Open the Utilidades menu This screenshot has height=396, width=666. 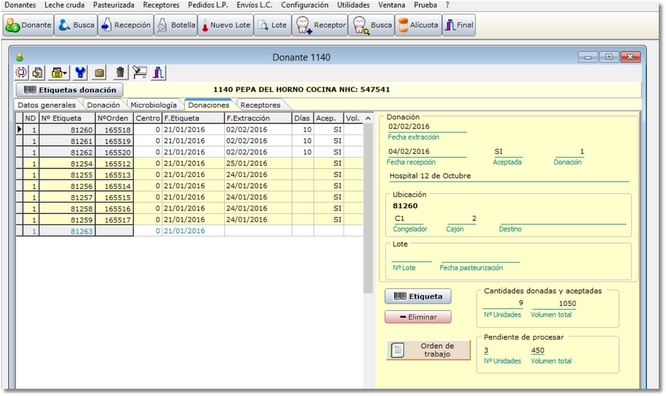point(353,5)
